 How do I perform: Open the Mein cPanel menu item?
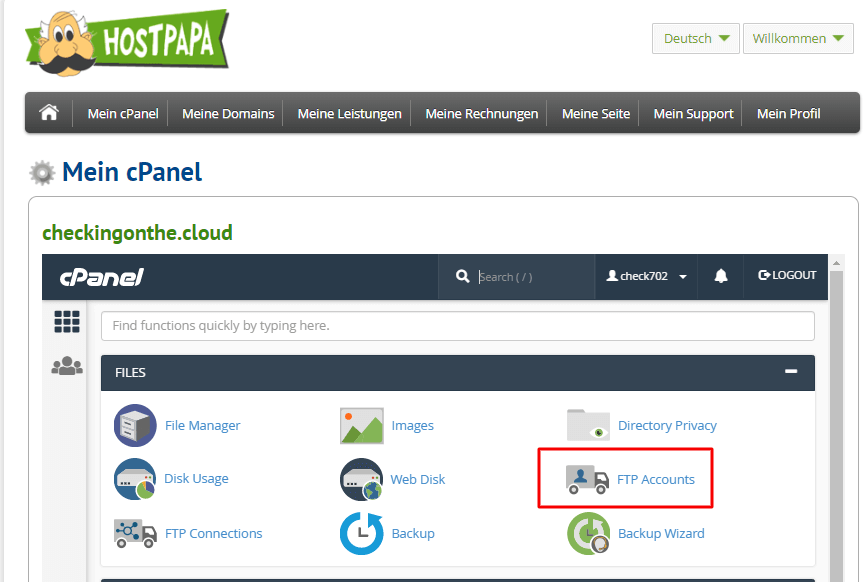point(122,114)
